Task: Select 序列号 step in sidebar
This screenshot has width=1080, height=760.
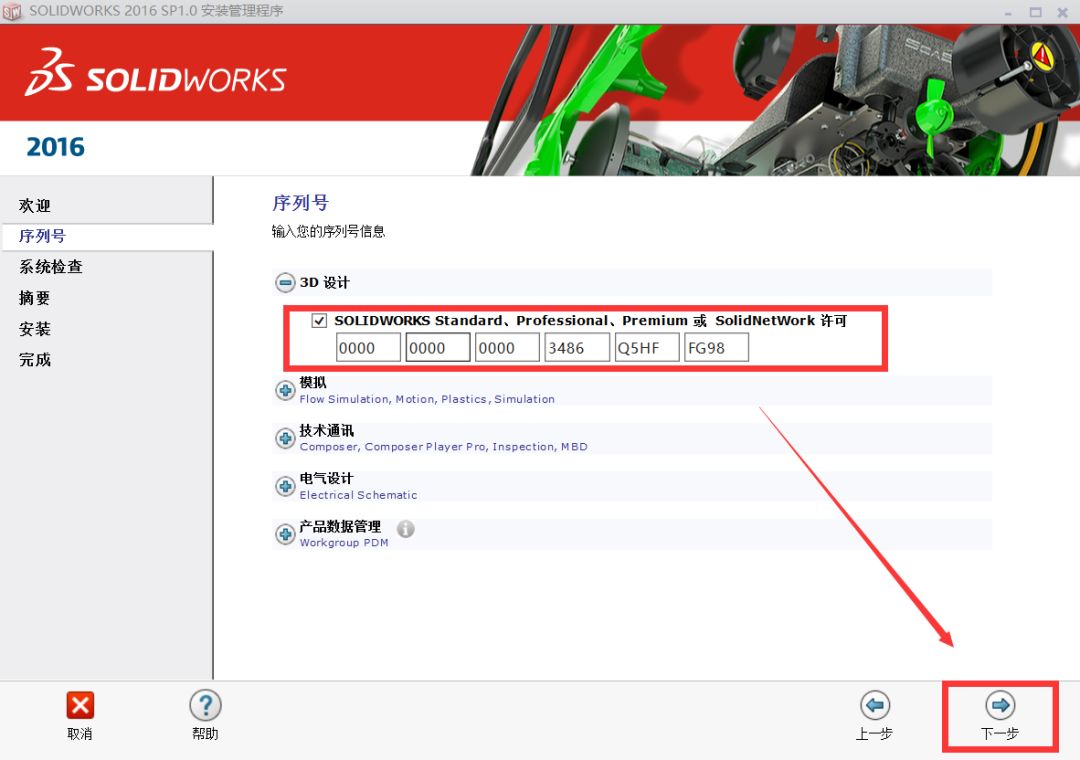Action: coord(43,236)
